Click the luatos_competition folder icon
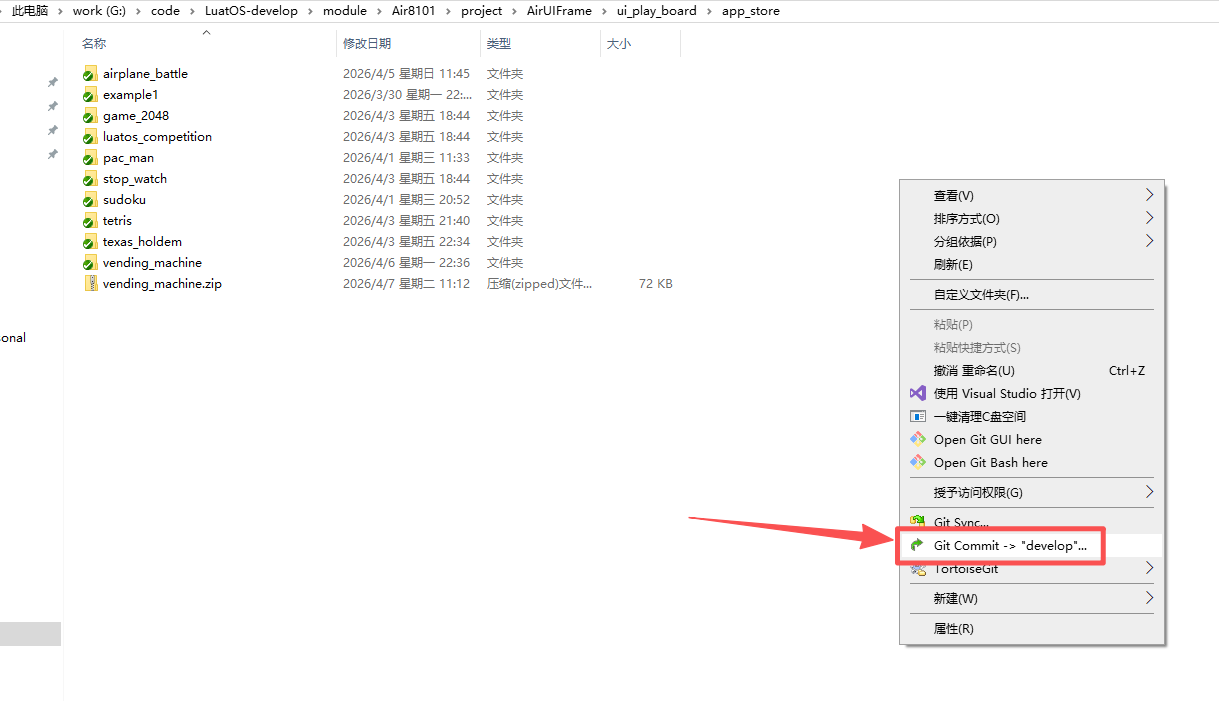 (x=90, y=137)
